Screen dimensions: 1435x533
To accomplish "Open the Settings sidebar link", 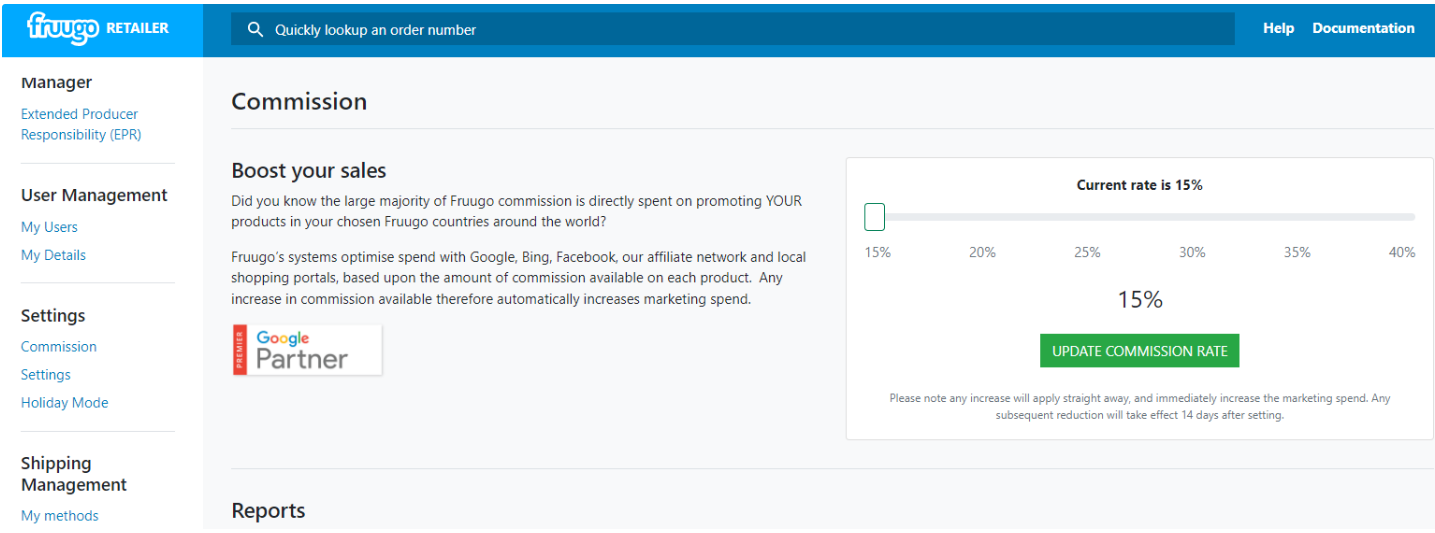I will pyautogui.click(x=46, y=375).
